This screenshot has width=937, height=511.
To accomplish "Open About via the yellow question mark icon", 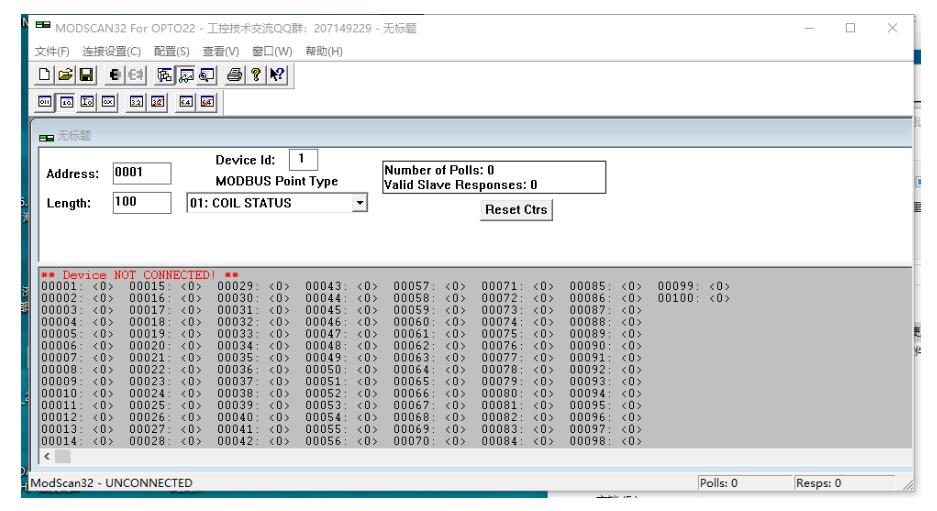I will point(256,75).
